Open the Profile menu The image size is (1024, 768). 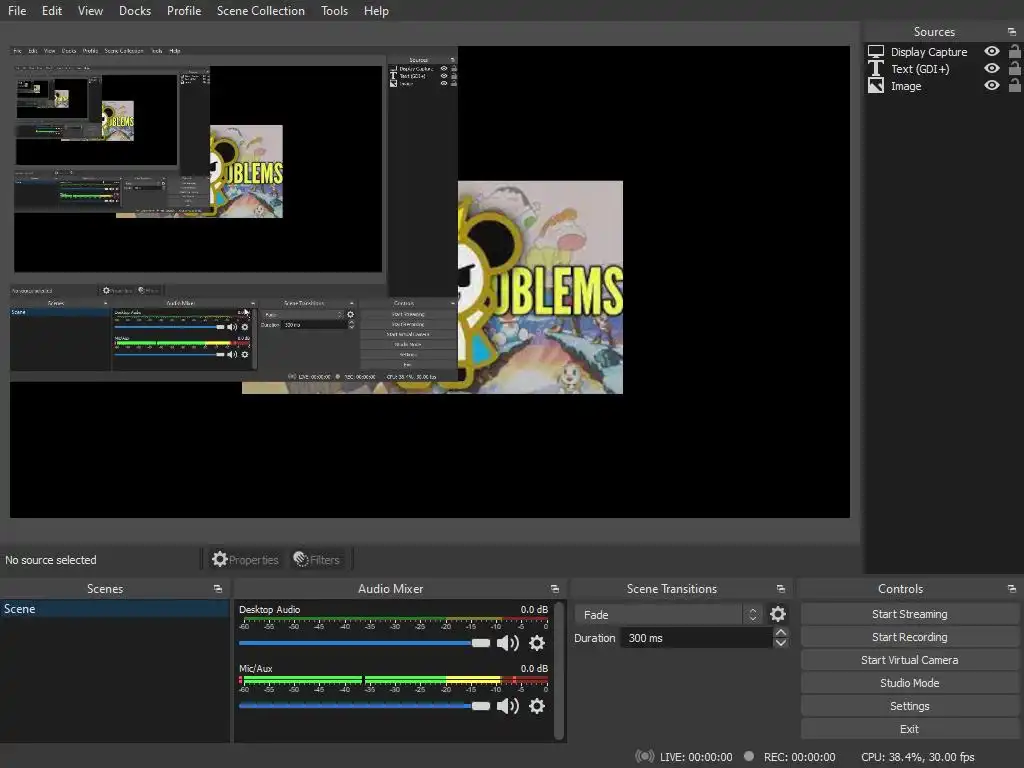tap(184, 10)
